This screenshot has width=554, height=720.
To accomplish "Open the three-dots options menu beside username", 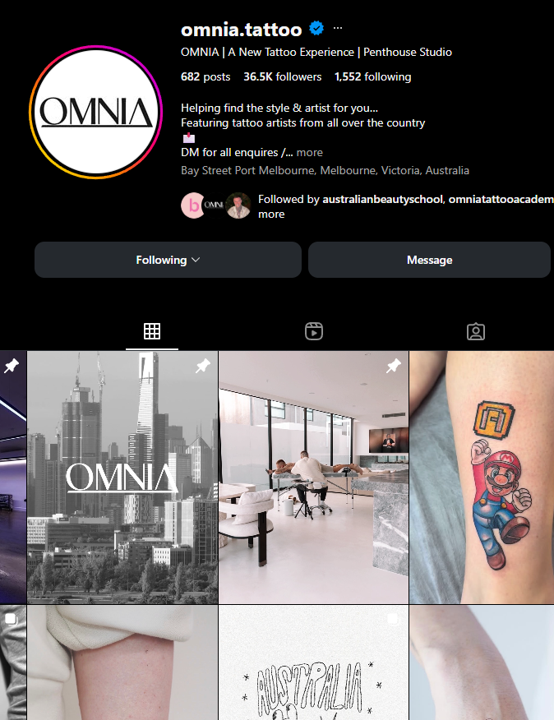I will 338,28.
